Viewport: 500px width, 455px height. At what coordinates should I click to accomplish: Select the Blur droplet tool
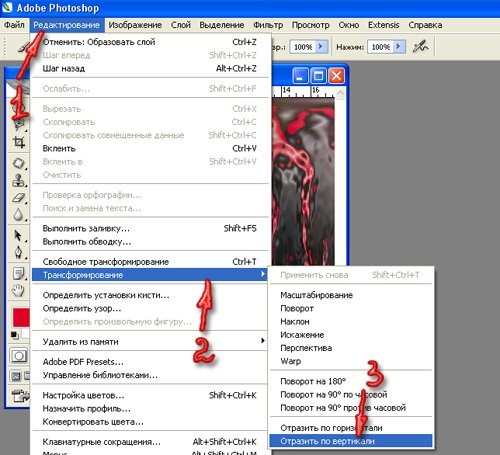(19, 215)
